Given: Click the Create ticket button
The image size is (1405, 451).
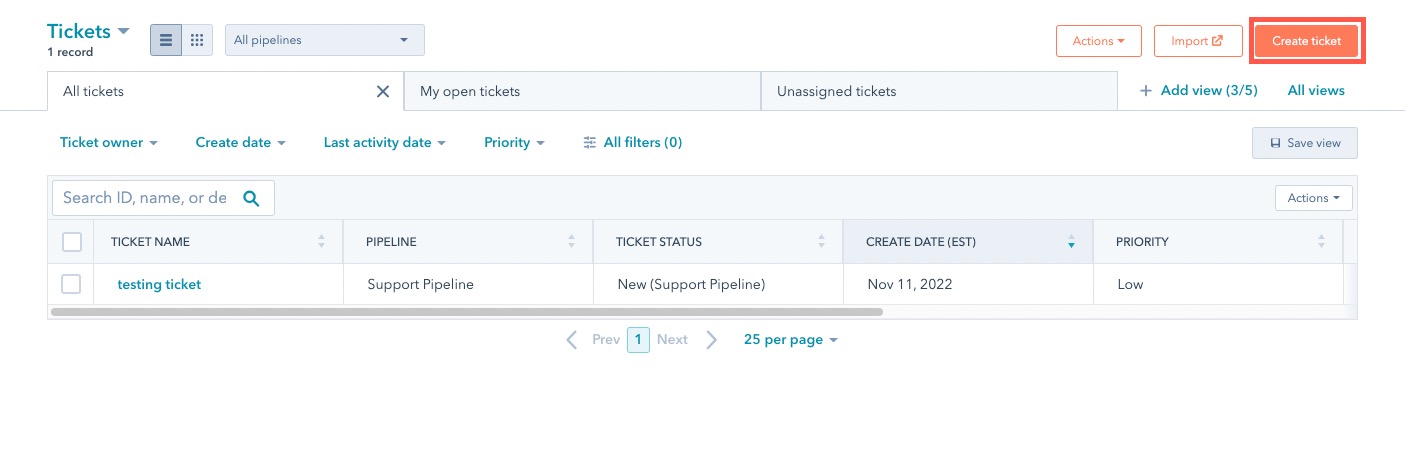Looking at the screenshot, I should [x=1308, y=41].
